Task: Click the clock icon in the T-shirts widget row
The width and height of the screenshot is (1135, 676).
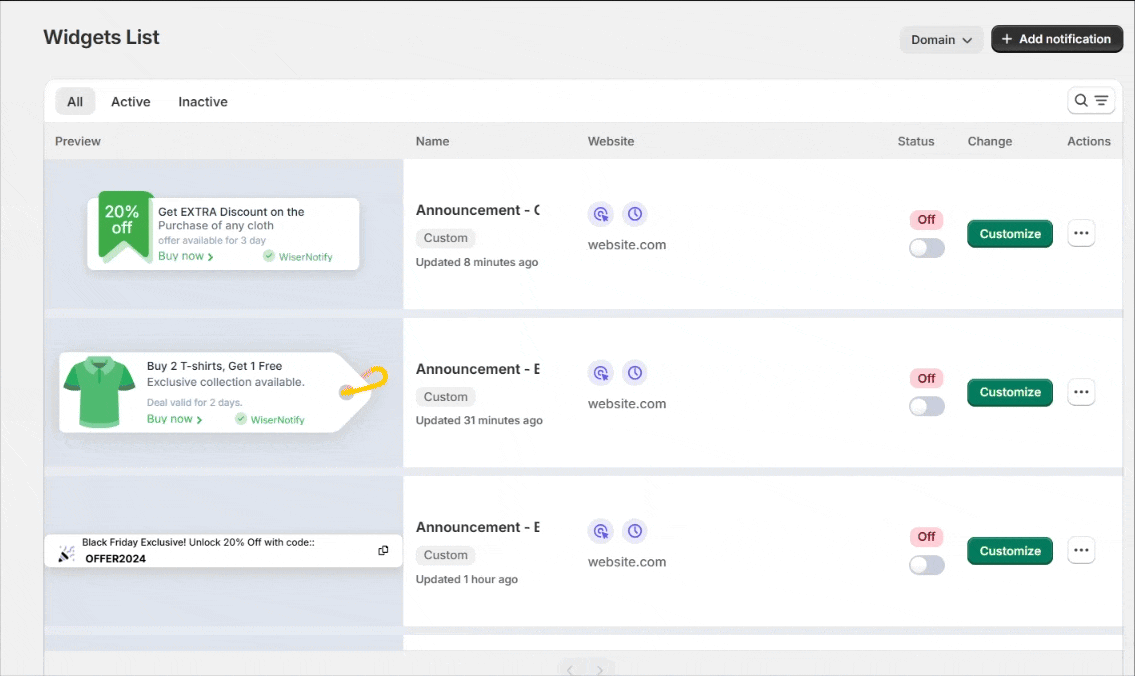Action: 634,373
